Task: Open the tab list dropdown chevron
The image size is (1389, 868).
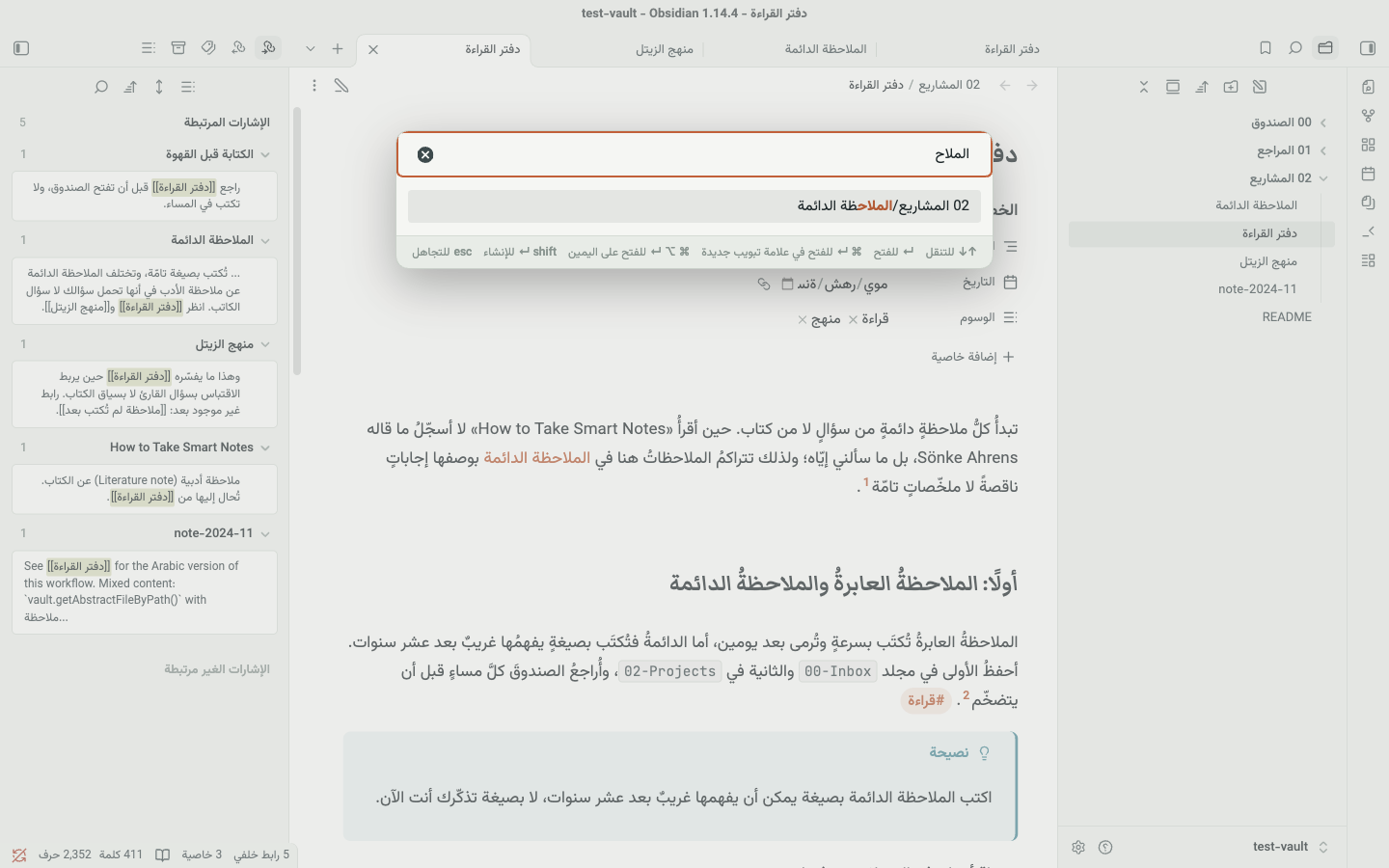Action: 311,48
